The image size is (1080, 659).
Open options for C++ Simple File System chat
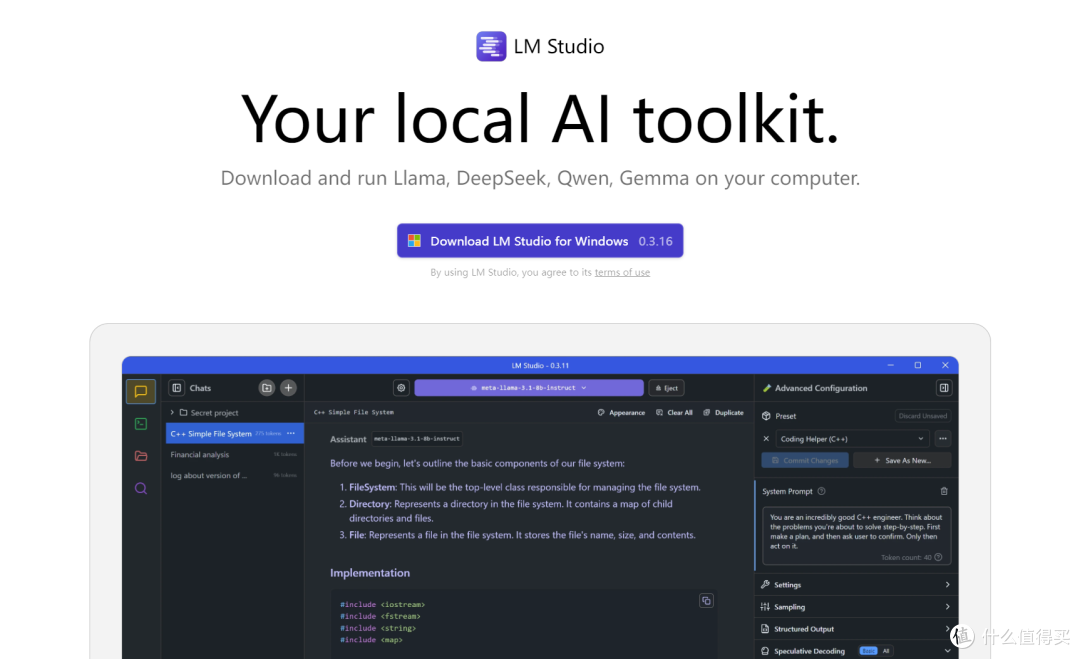coord(291,433)
